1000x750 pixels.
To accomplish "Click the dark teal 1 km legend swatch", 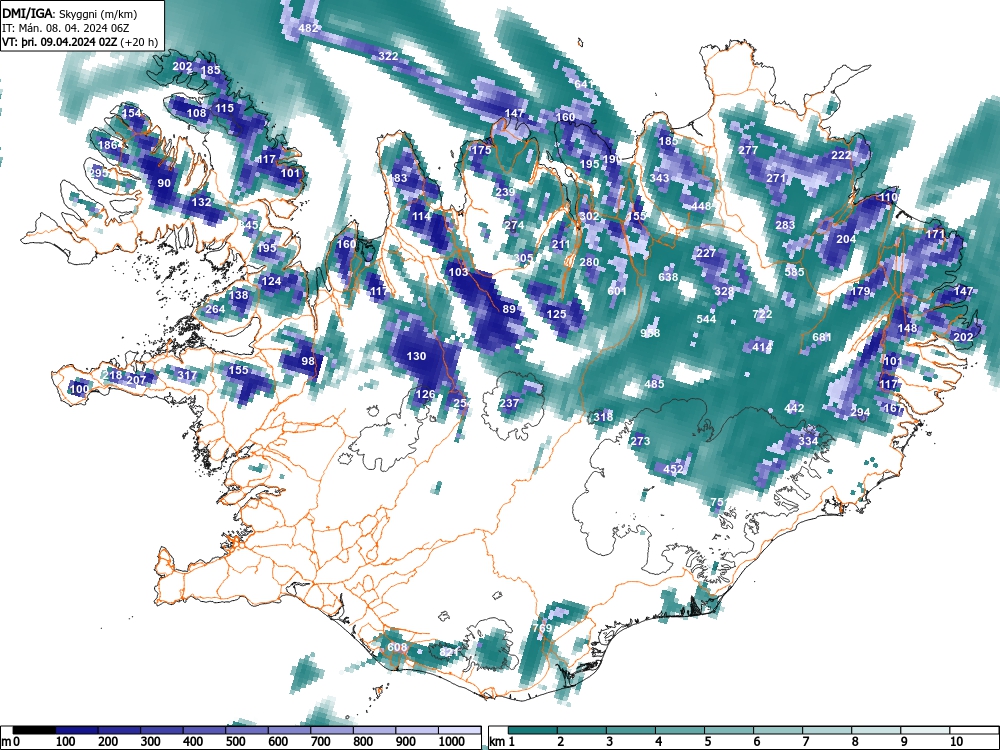I will pos(533,730).
